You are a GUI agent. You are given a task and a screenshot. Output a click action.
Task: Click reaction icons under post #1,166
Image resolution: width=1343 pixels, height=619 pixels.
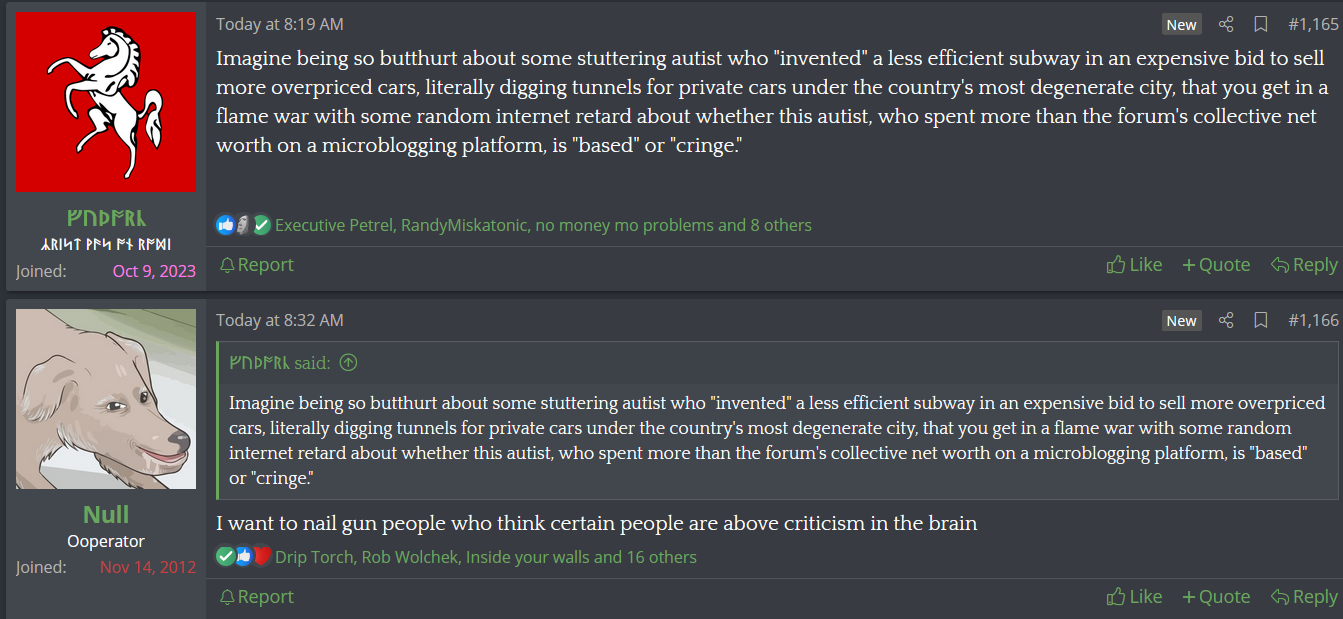click(244, 557)
